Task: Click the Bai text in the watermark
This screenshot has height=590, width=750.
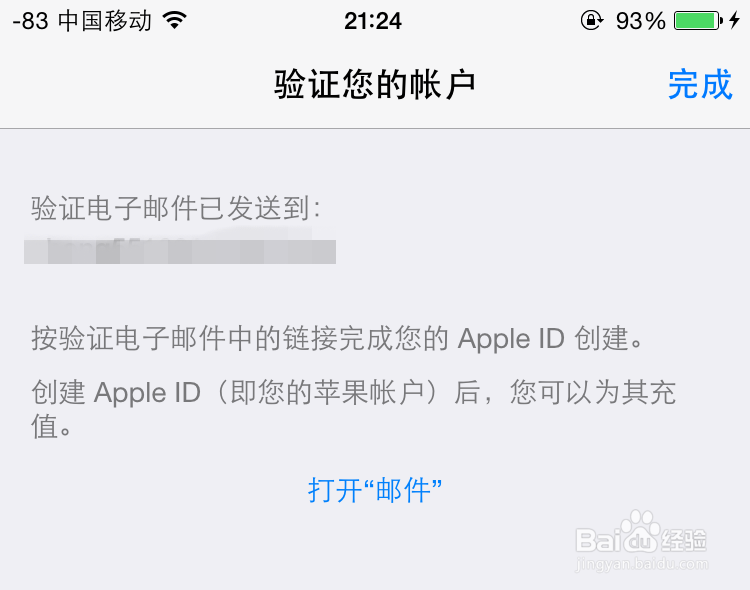Action: pos(598,540)
